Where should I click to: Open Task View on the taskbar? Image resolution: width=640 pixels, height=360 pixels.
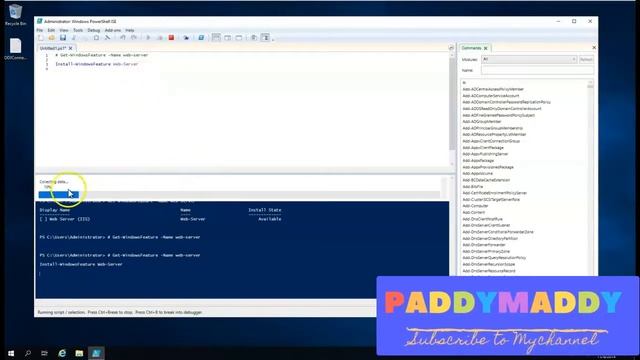coord(44,353)
